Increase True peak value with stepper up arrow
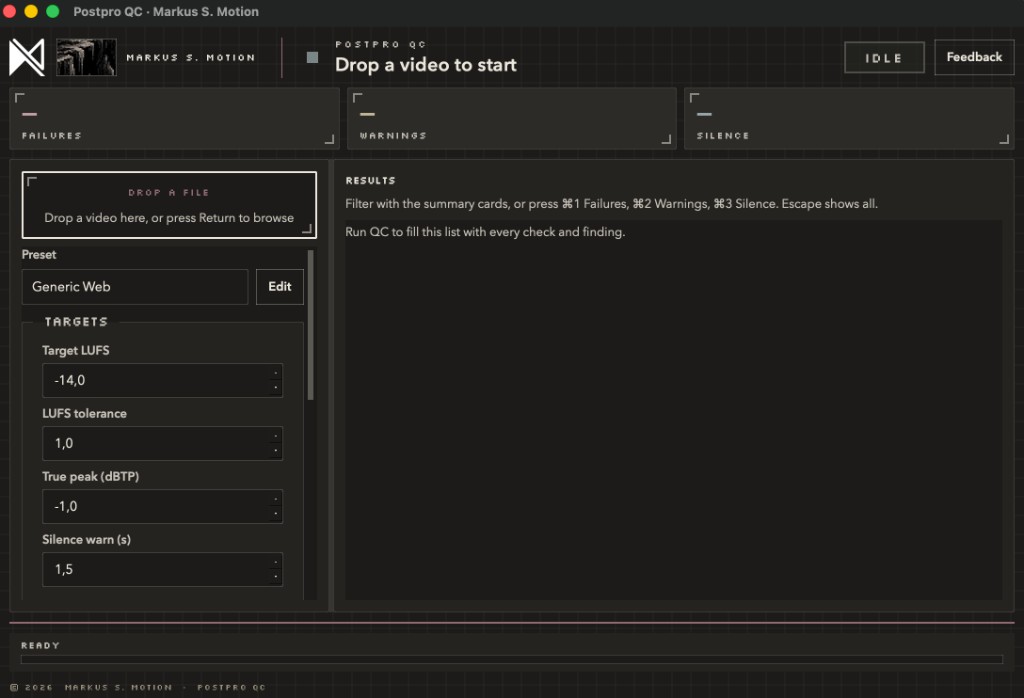This screenshot has width=1024, height=698. 276,499
